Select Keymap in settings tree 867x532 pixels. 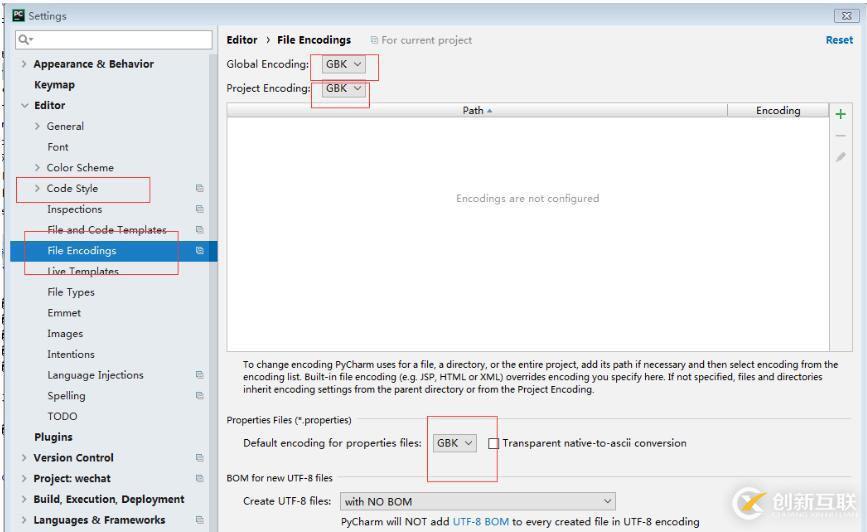tap(54, 85)
